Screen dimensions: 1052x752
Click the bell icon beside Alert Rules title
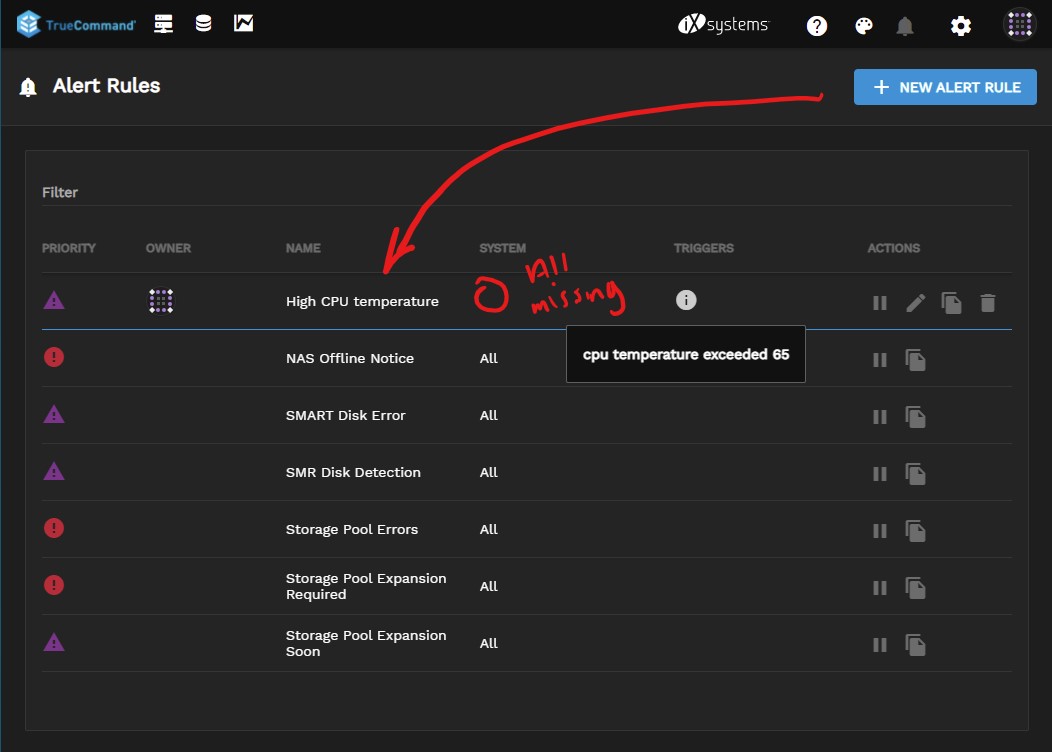click(28, 87)
